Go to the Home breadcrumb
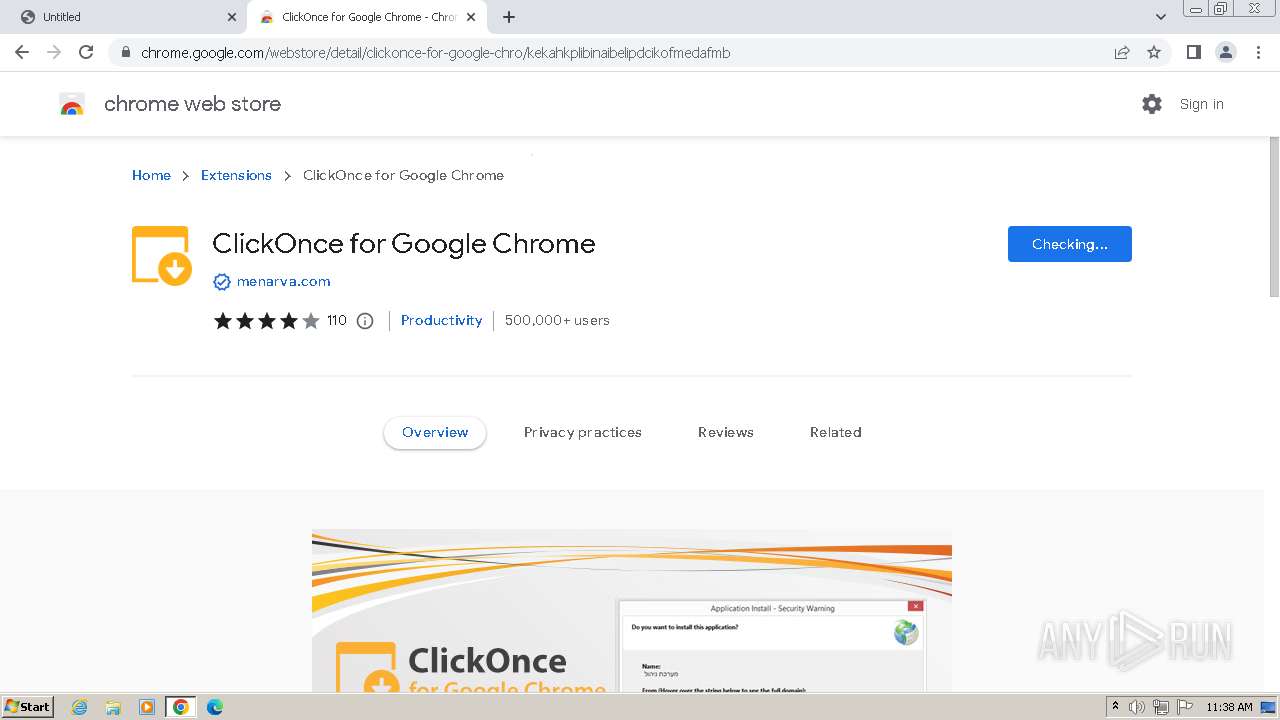 (151, 175)
